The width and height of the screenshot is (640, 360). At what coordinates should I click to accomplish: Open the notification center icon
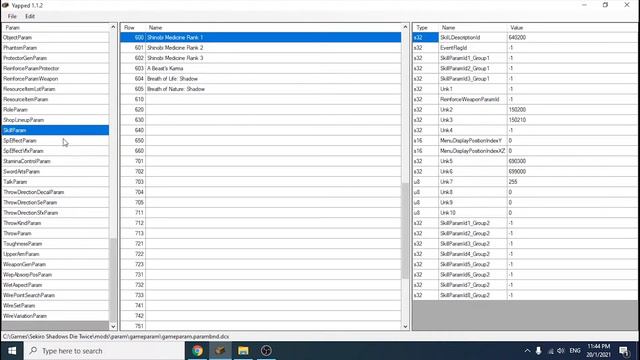click(x=624, y=351)
